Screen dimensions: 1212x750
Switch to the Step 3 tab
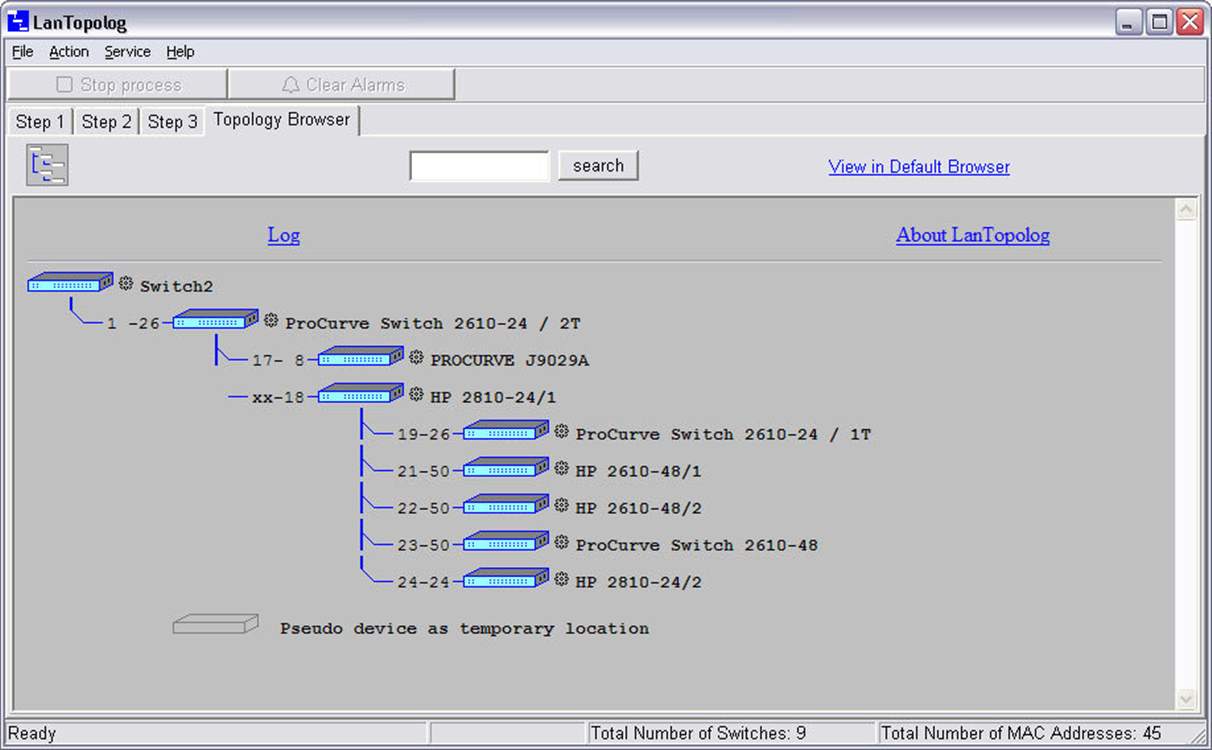tap(172, 122)
